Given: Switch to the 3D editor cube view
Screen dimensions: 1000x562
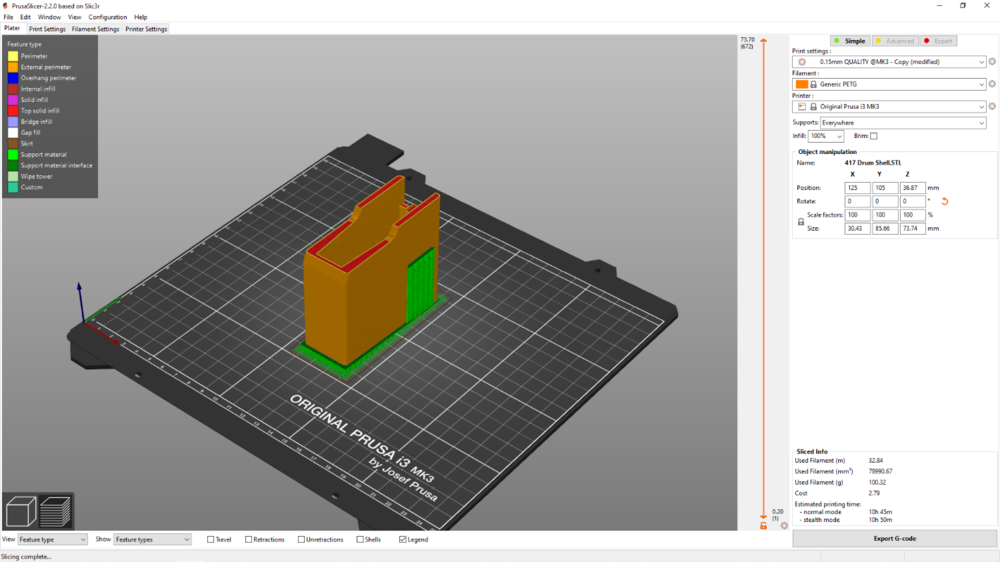Looking at the screenshot, I should point(21,512).
